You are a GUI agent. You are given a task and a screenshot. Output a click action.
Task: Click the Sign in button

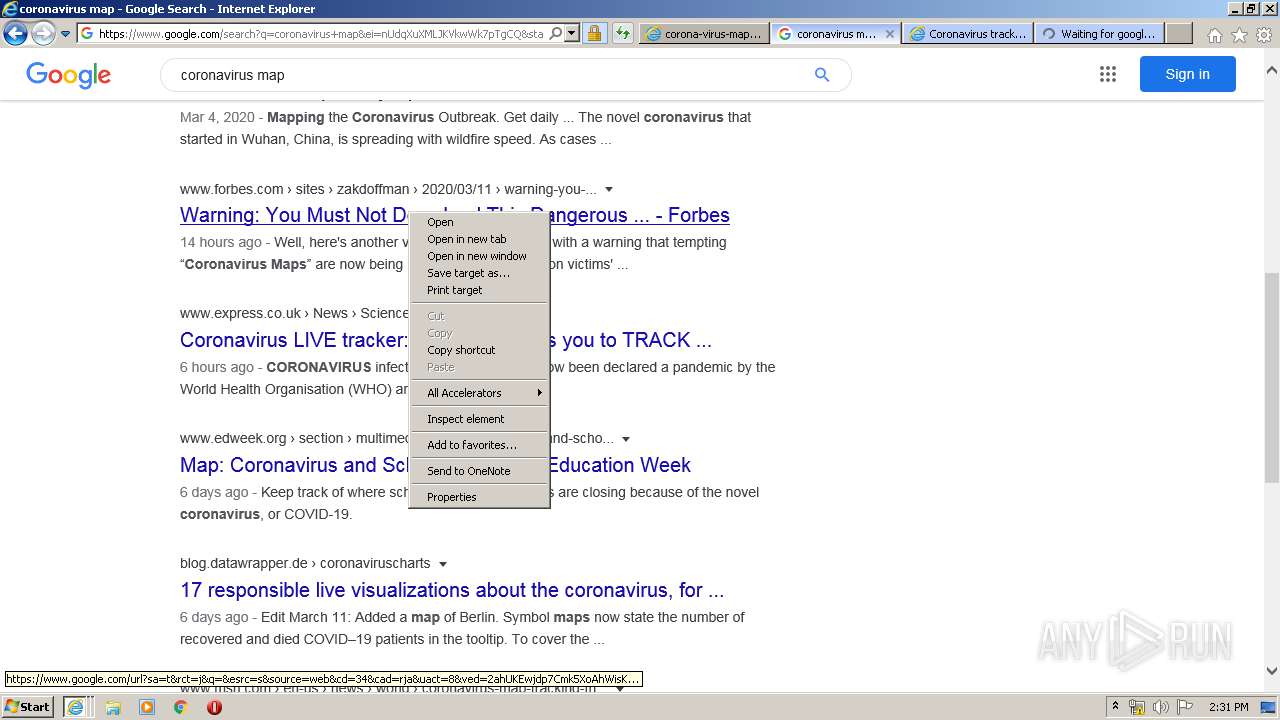pos(1187,74)
